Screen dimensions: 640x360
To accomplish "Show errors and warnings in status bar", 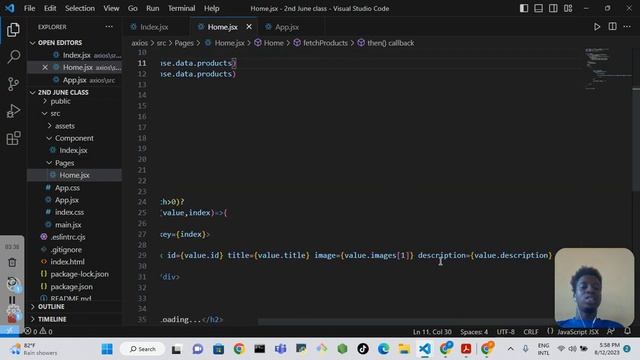I will point(38,331).
